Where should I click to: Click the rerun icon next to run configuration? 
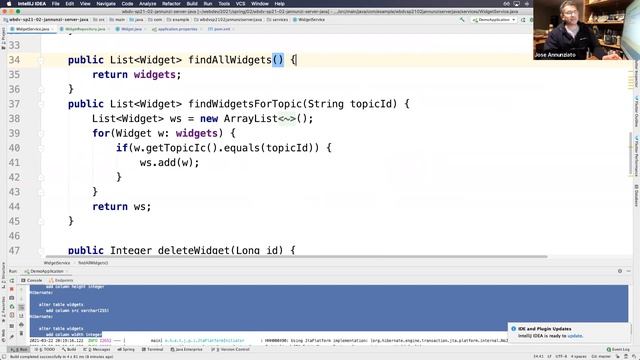pyautogui.click(x=523, y=20)
